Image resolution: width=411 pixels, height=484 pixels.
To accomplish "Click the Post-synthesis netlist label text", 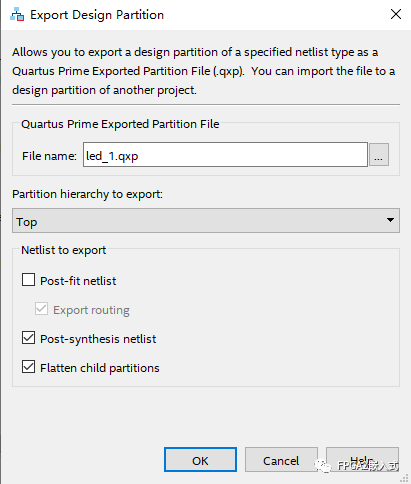I will [98, 339].
